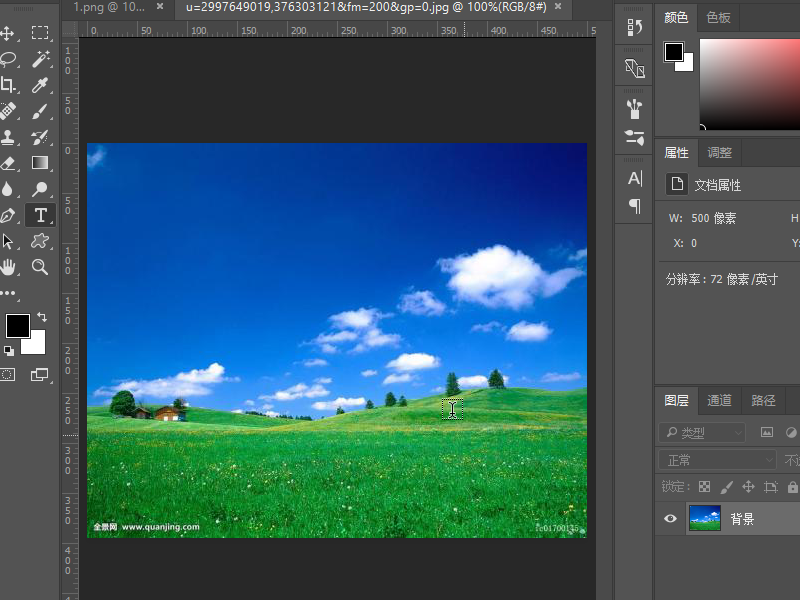Image resolution: width=800 pixels, height=600 pixels.
Task: Select the Rectangular Marquee tool
Action: (x=40, y=33)
